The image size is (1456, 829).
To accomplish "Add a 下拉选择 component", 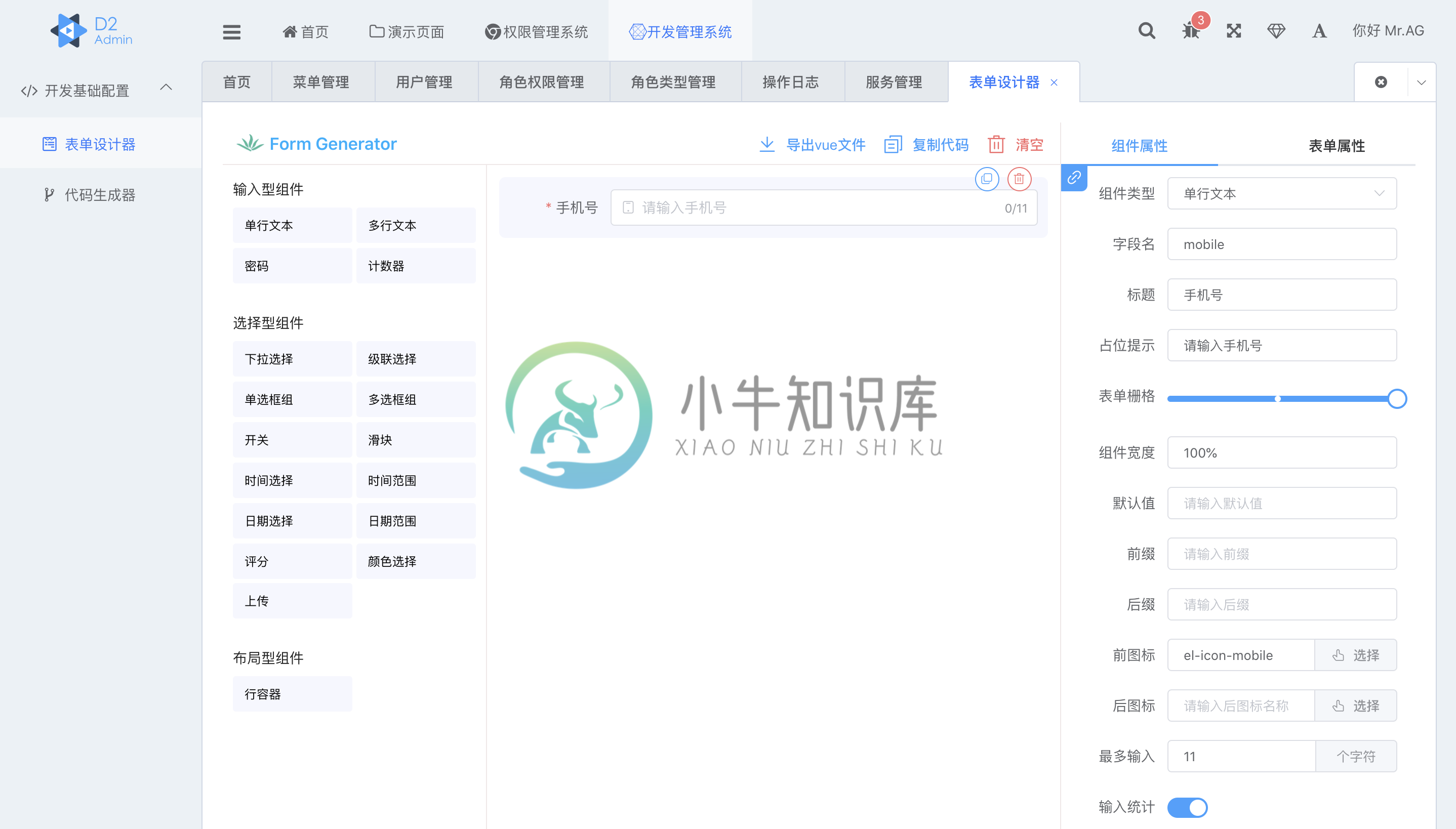I will (292, 359).
